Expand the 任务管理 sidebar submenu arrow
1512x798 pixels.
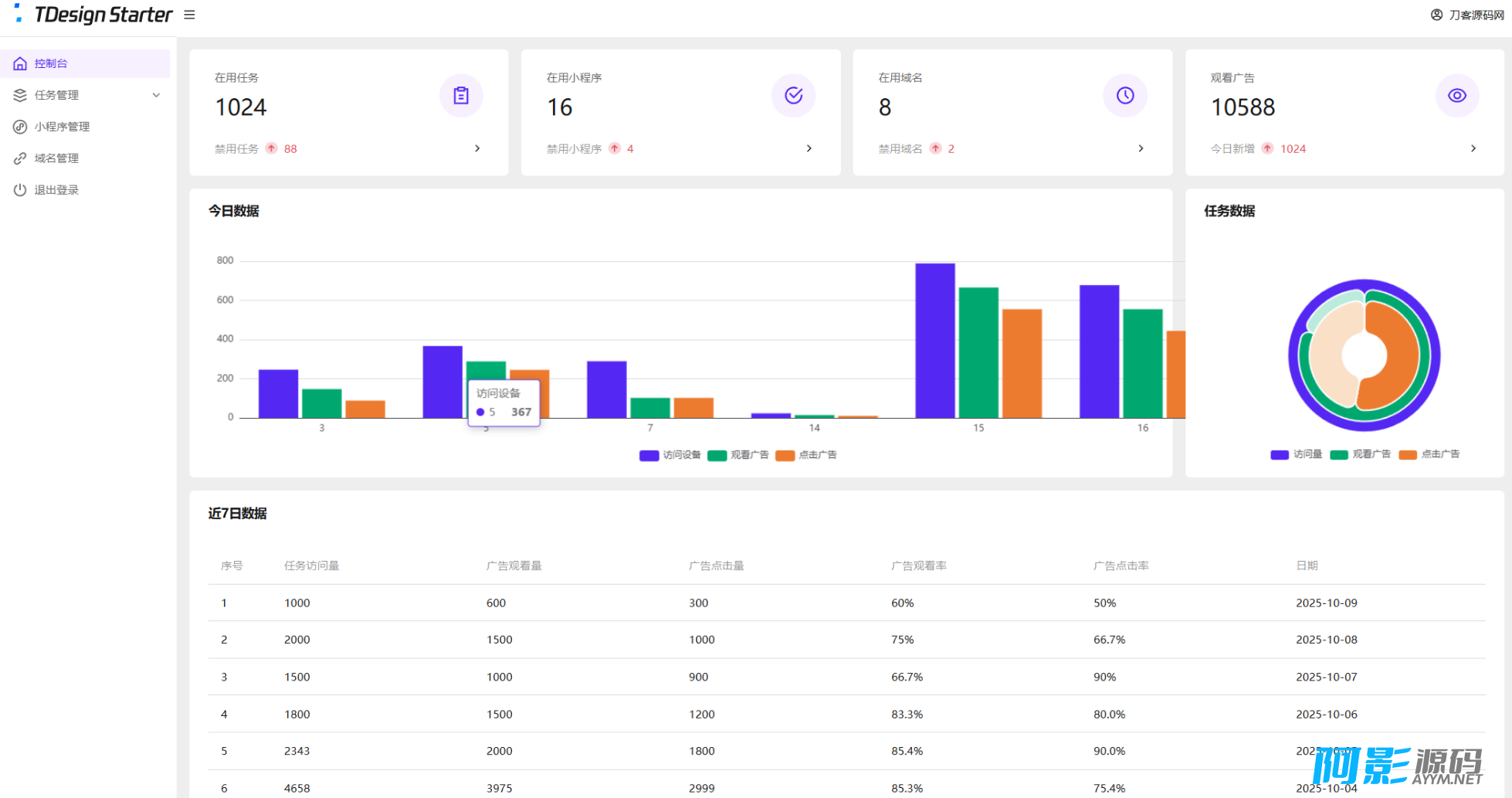(156, 95)
